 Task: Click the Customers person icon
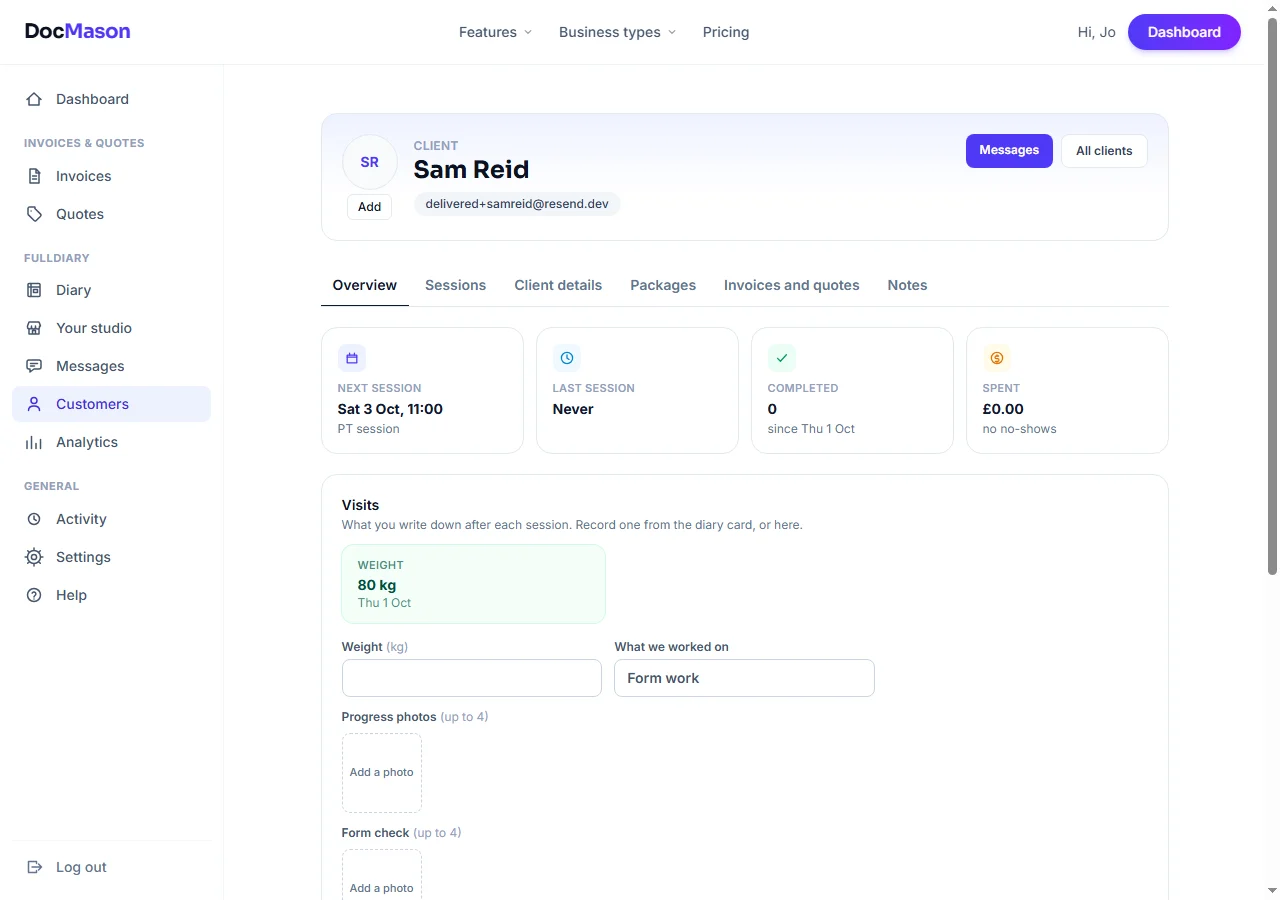click(x=34, y=404)
